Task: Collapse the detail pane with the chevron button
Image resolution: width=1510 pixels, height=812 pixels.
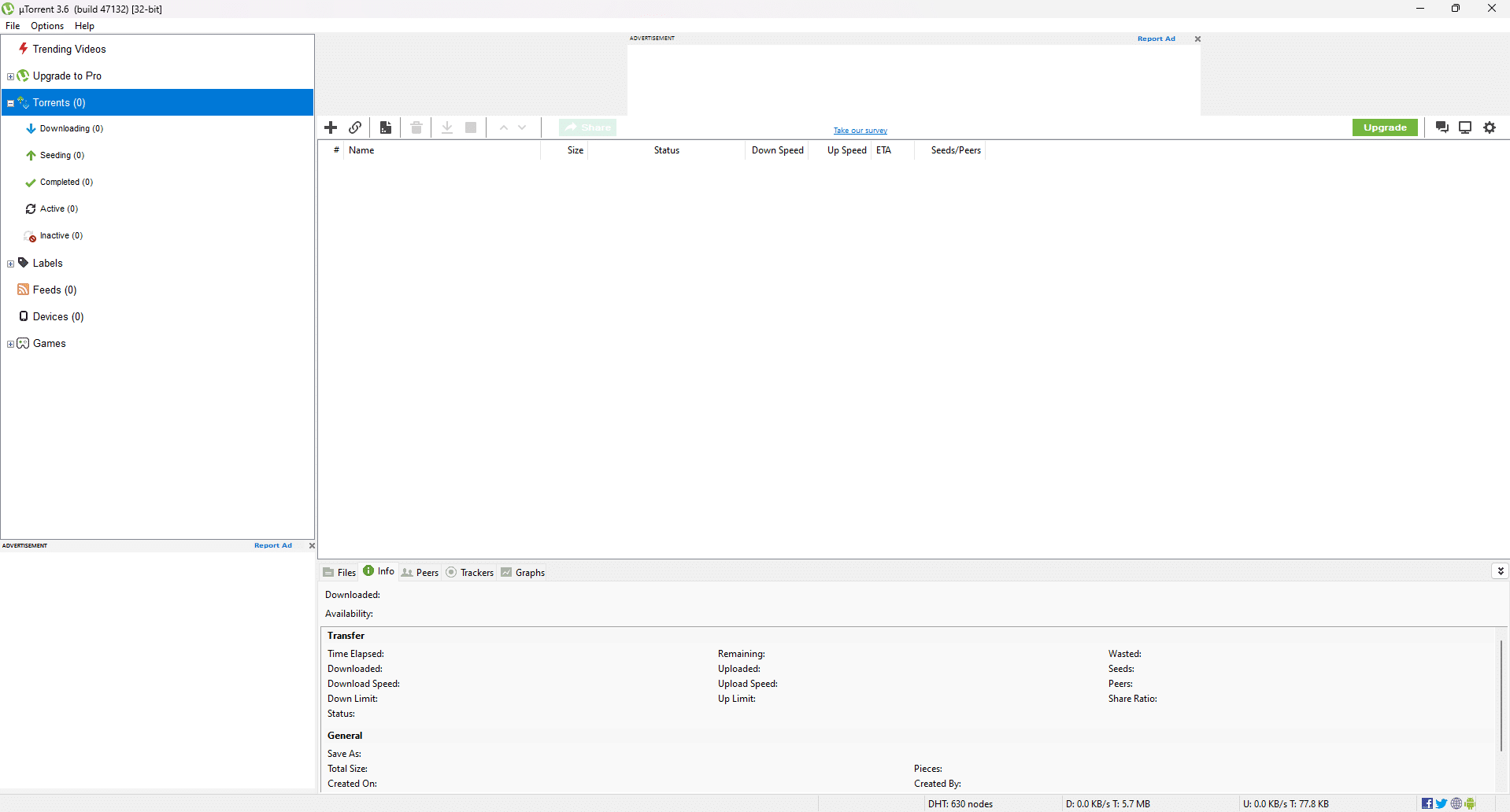Action: pos(1501,571)
